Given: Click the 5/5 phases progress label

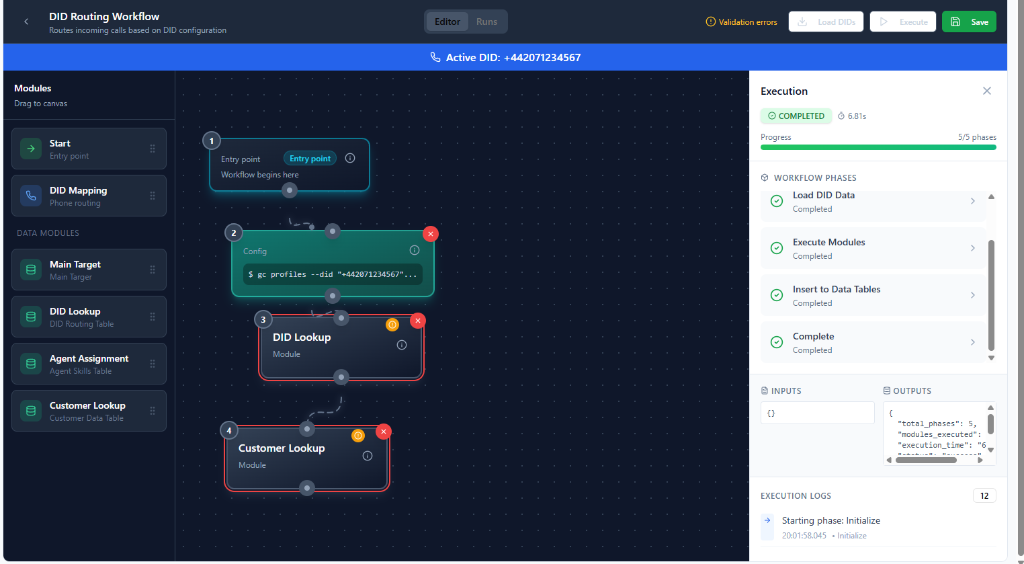Looking at the screenshot, I should (977, 137).
